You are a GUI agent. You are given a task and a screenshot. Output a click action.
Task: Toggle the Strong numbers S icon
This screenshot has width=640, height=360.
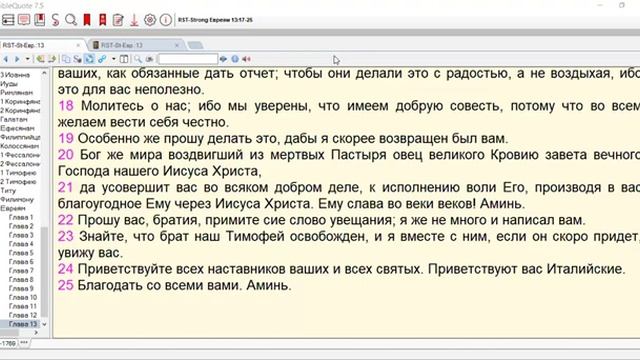click(55, 20)
